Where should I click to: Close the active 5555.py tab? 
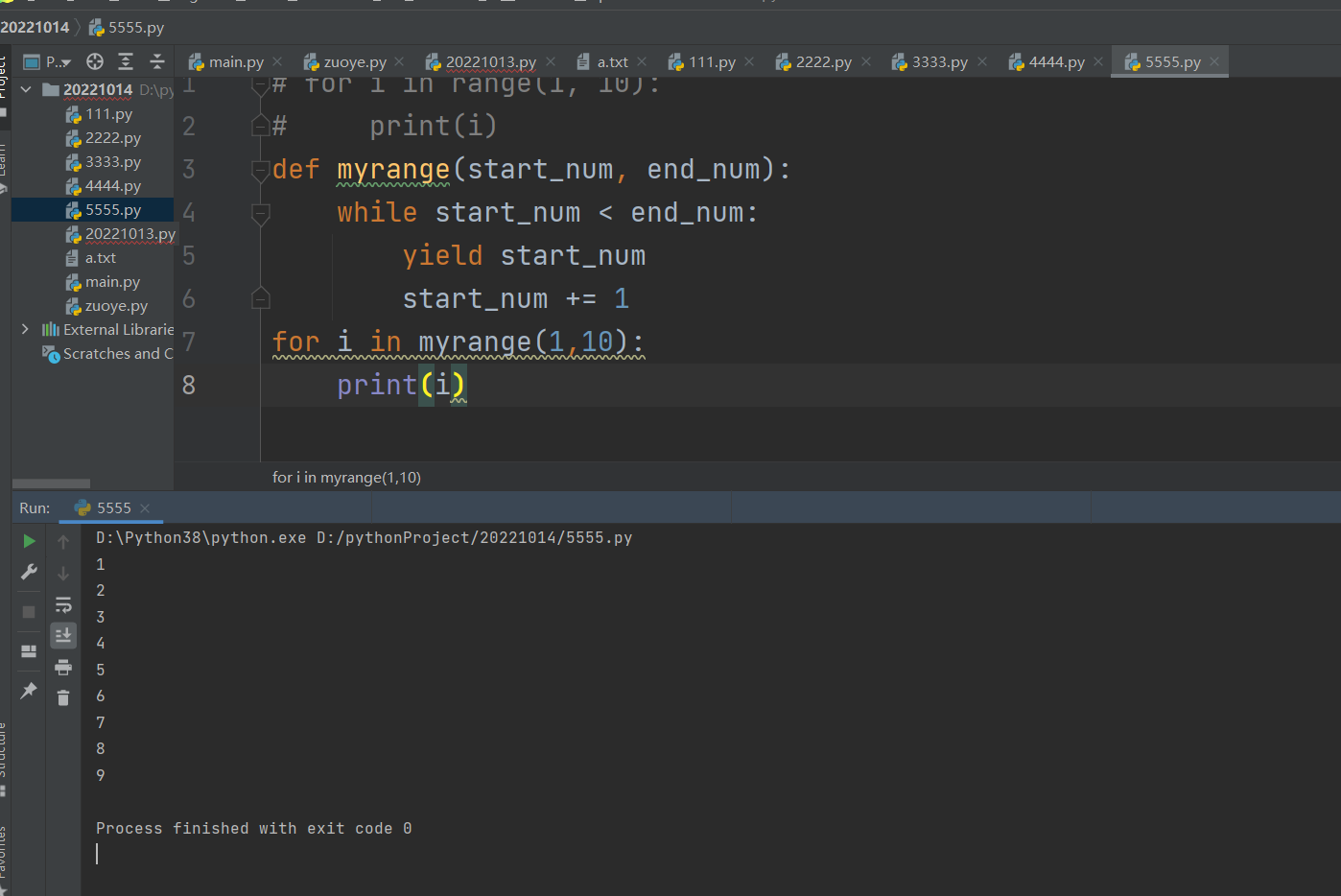point(1214,62)
